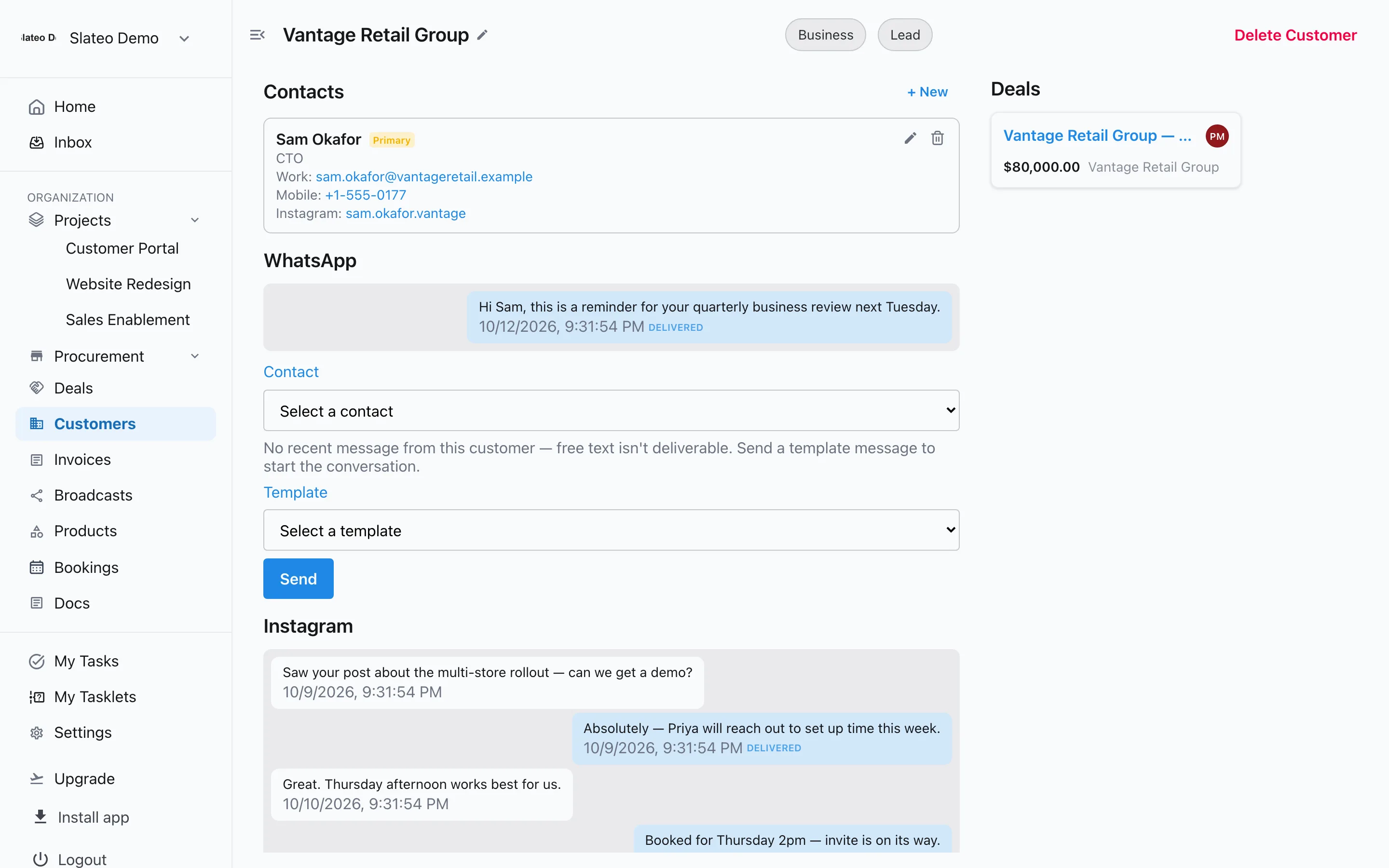Image resolution: width=1389 pixels, height=868 pixels.
Task: Click Delete Customer
Action: [1295, 35]
